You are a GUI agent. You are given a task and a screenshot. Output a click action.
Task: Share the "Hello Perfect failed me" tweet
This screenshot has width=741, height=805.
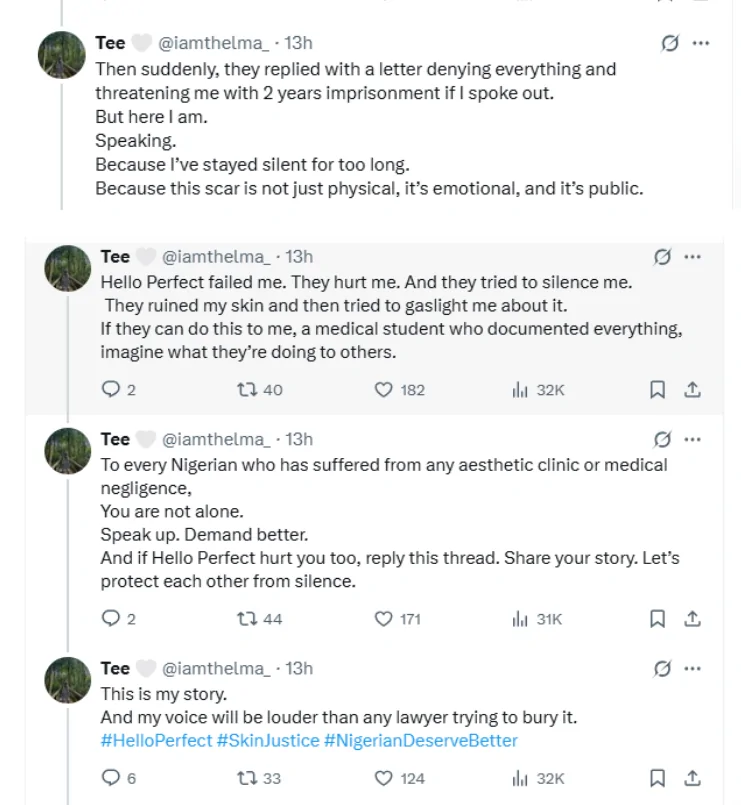click(x=692, y=390)
